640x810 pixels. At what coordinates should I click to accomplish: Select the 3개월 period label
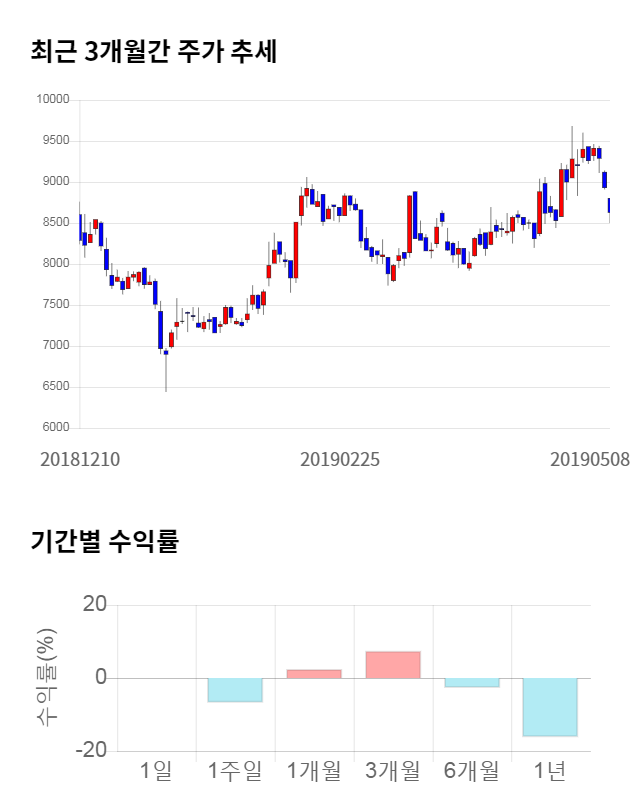coord(393,771)
